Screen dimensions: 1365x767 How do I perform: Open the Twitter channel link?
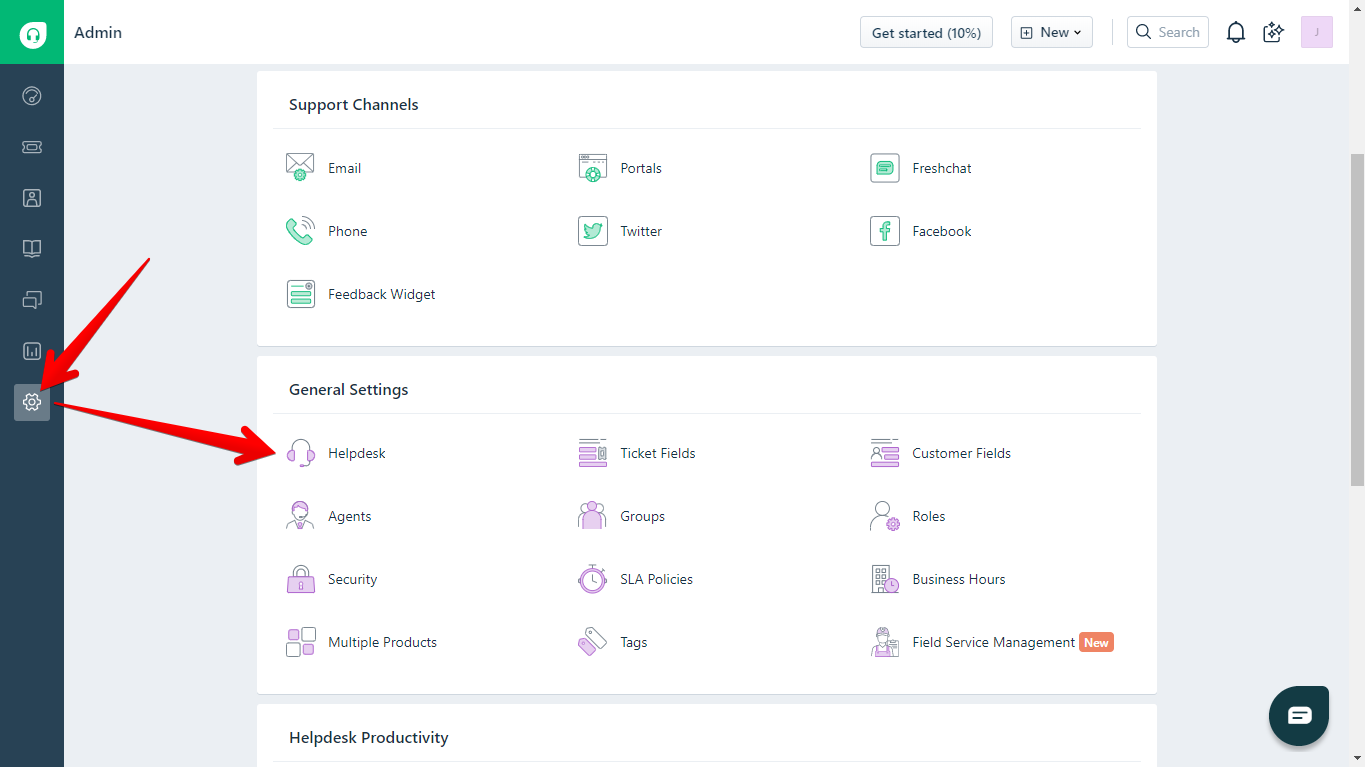click(x=641, y=231)
